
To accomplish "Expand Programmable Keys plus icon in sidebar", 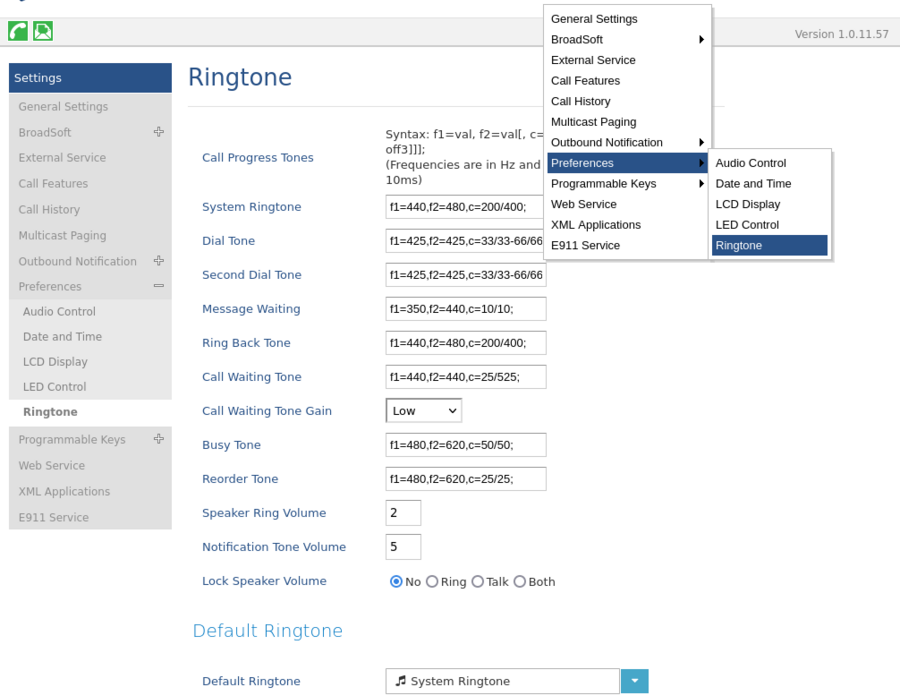I will [x=159, y=439].
